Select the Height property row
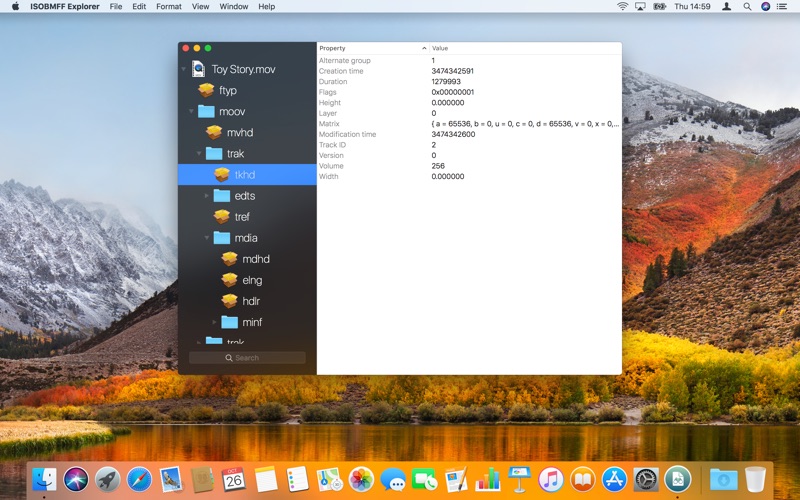Viewport: 800px width, 500px height. click(469, 103)
